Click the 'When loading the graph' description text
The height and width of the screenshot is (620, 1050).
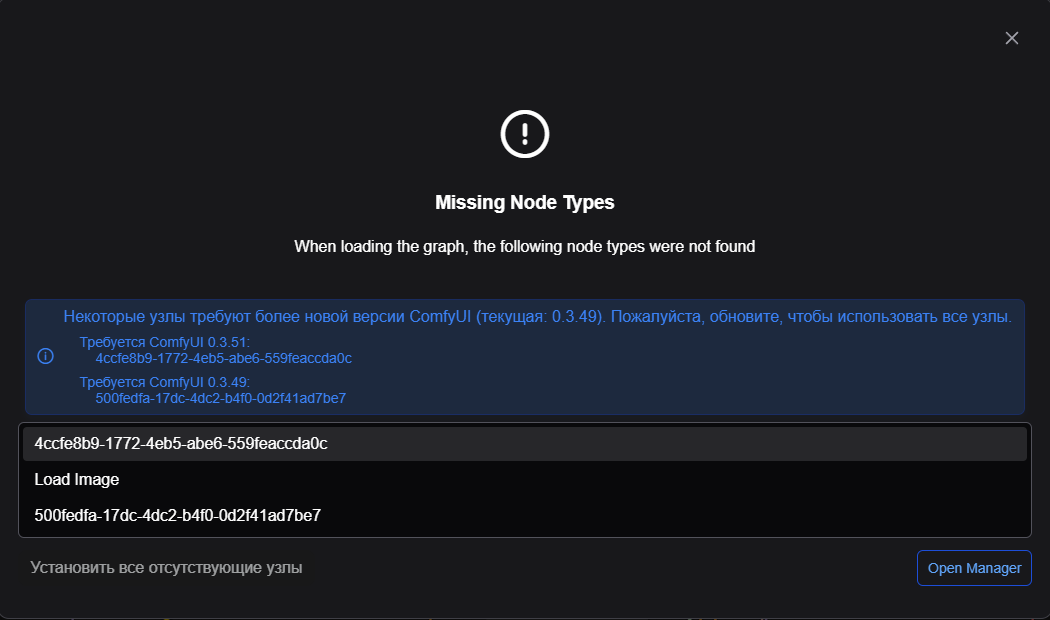click(x=525, y=246)
